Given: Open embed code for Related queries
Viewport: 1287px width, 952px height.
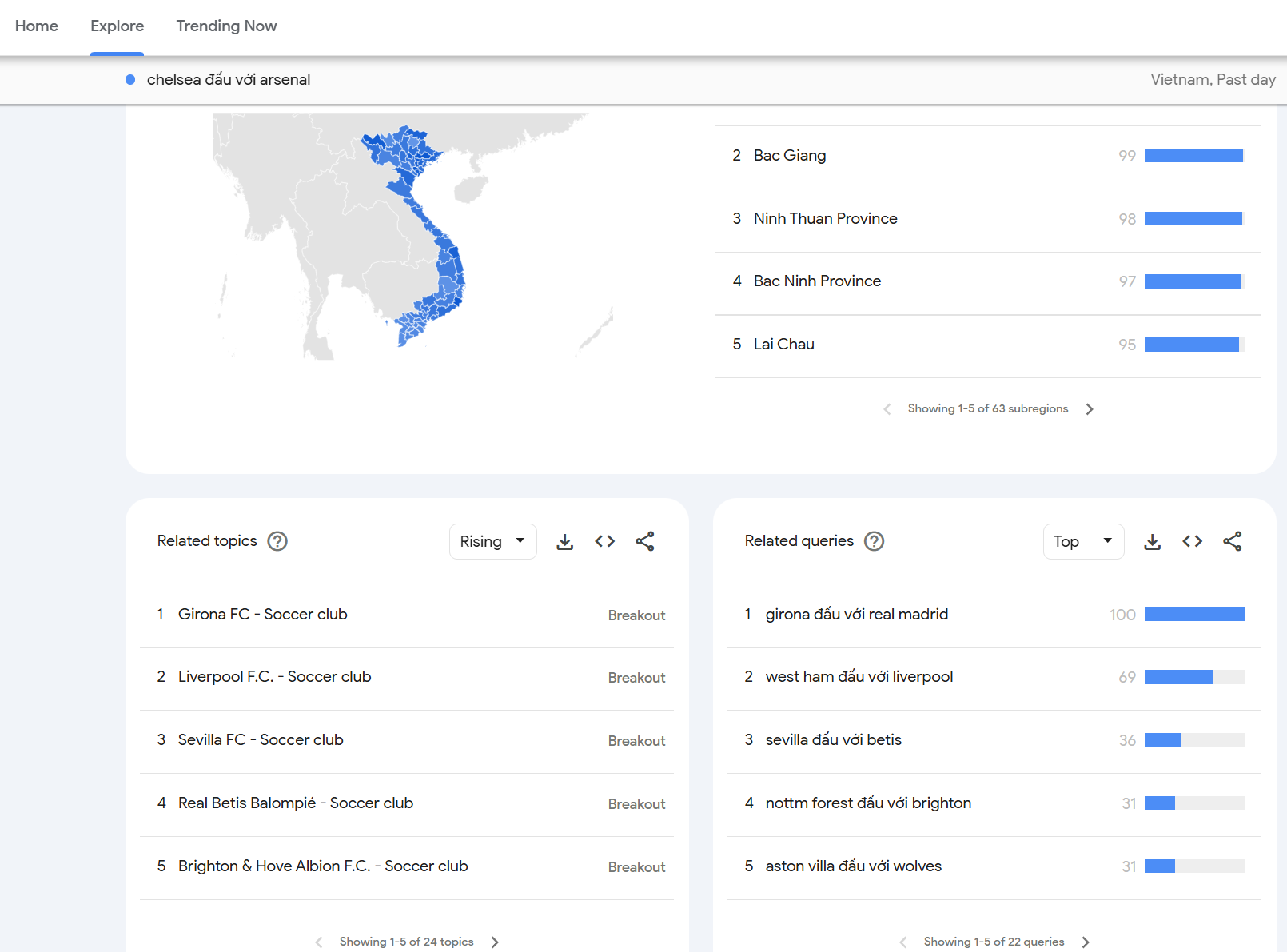Looking at the screenshot, I should point(1192,542).
